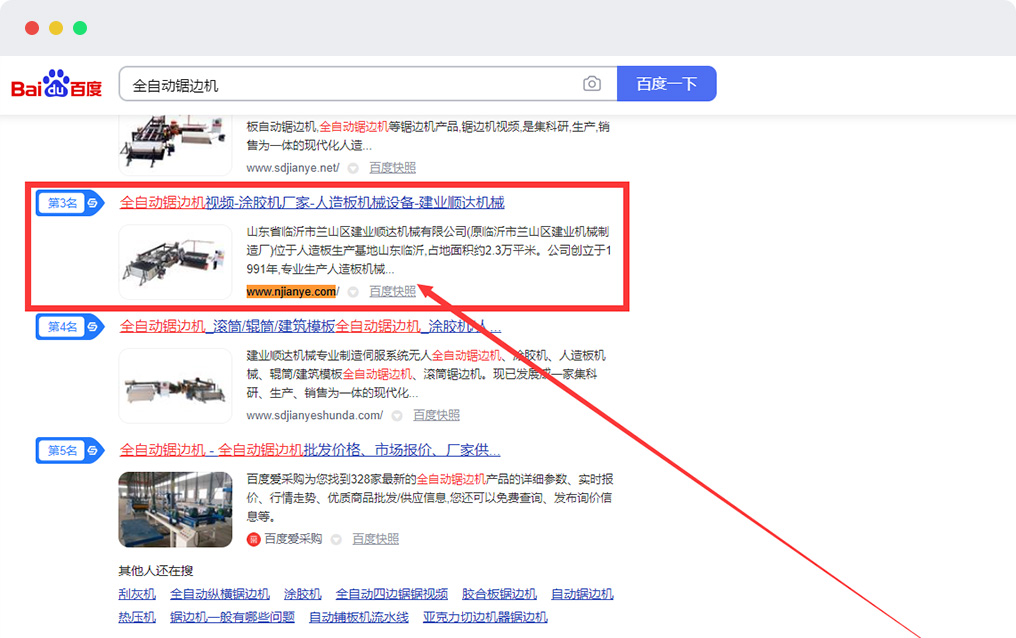This screenshot has height=638, width=1016.
Task: Open 百度快照 for www.njianye.com
Action: (393, 291)
